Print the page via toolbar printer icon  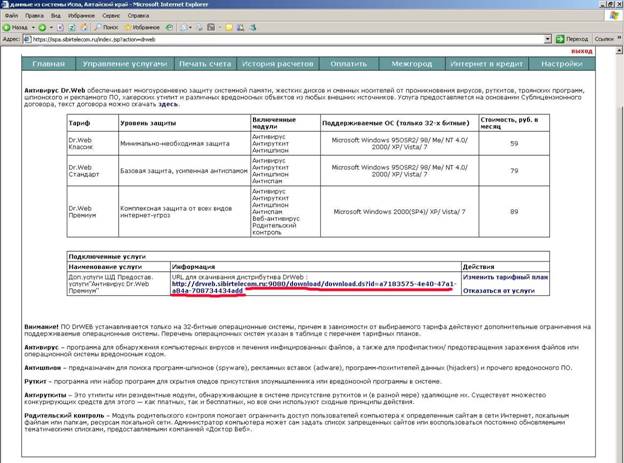[x=200, y=27]
